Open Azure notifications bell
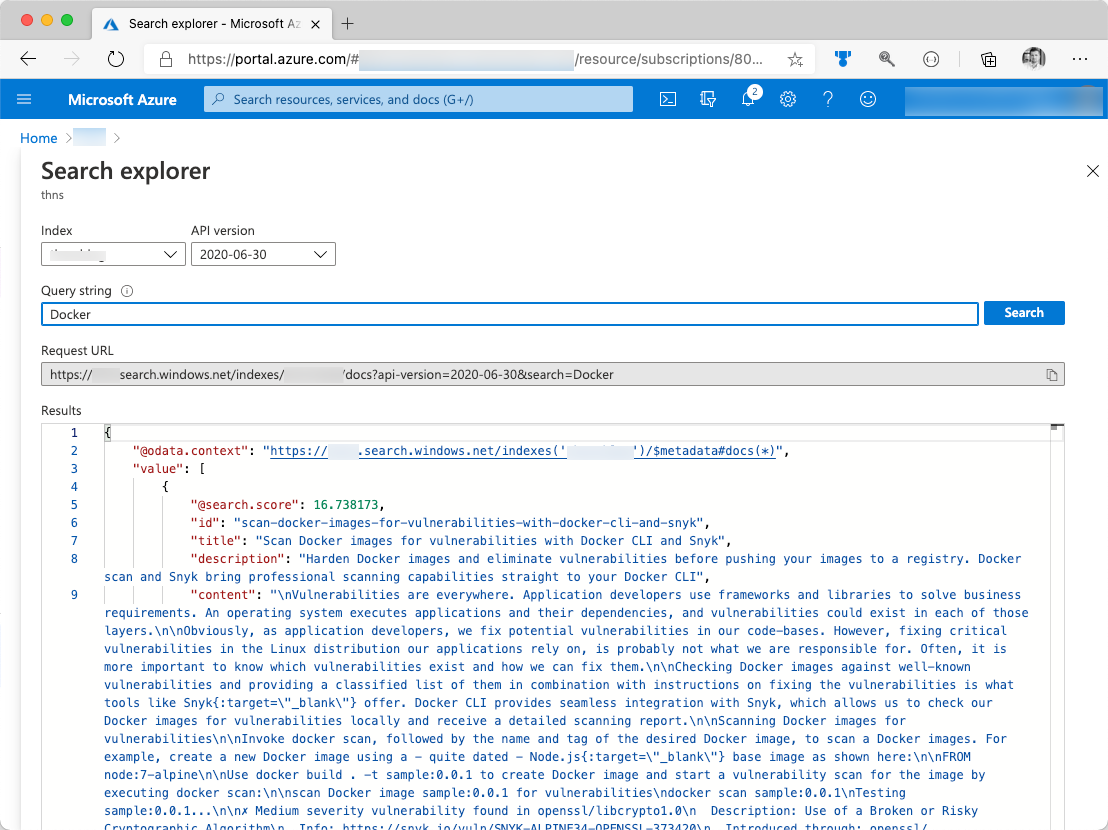 (748, 99)
